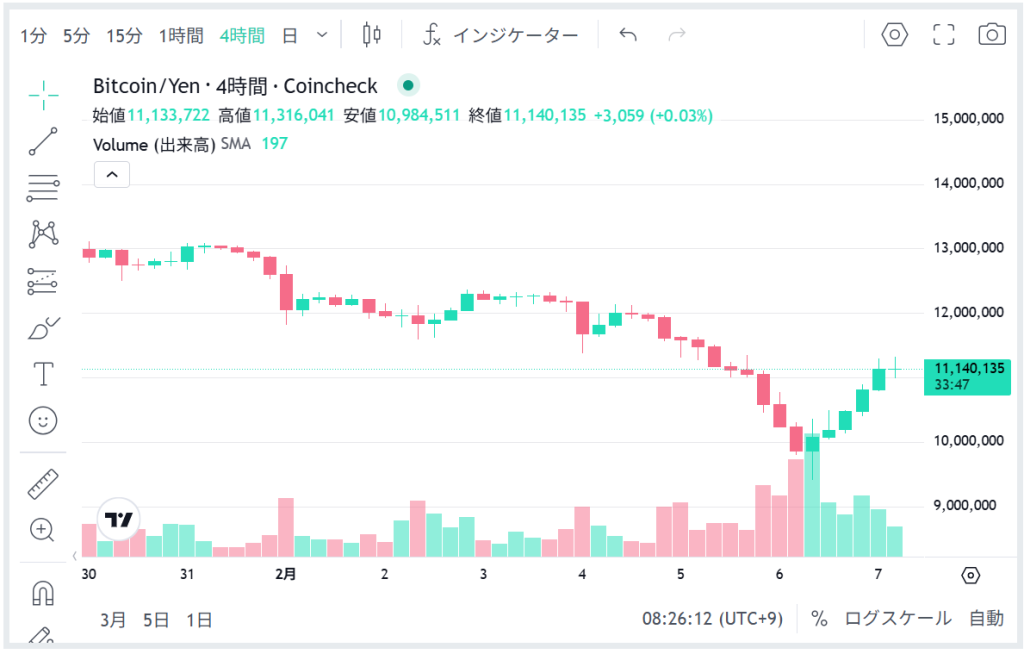Toggle the magnet snap mode

[44, 594]
